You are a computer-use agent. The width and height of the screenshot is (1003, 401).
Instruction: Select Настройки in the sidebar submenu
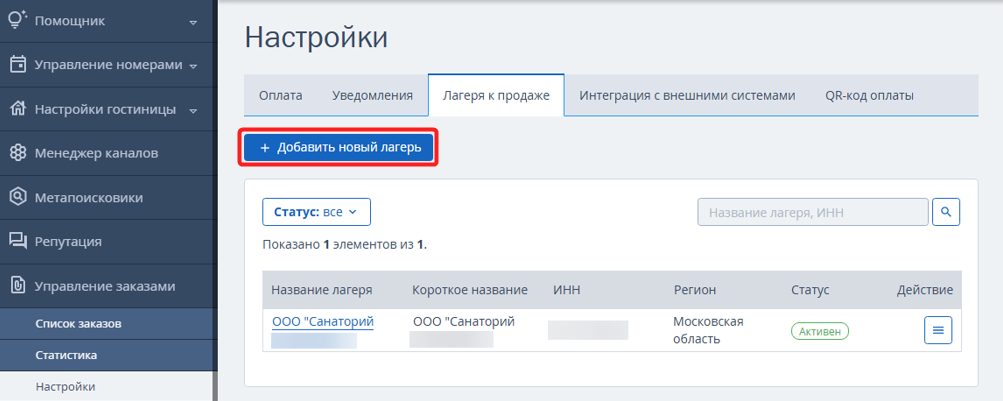107,386
